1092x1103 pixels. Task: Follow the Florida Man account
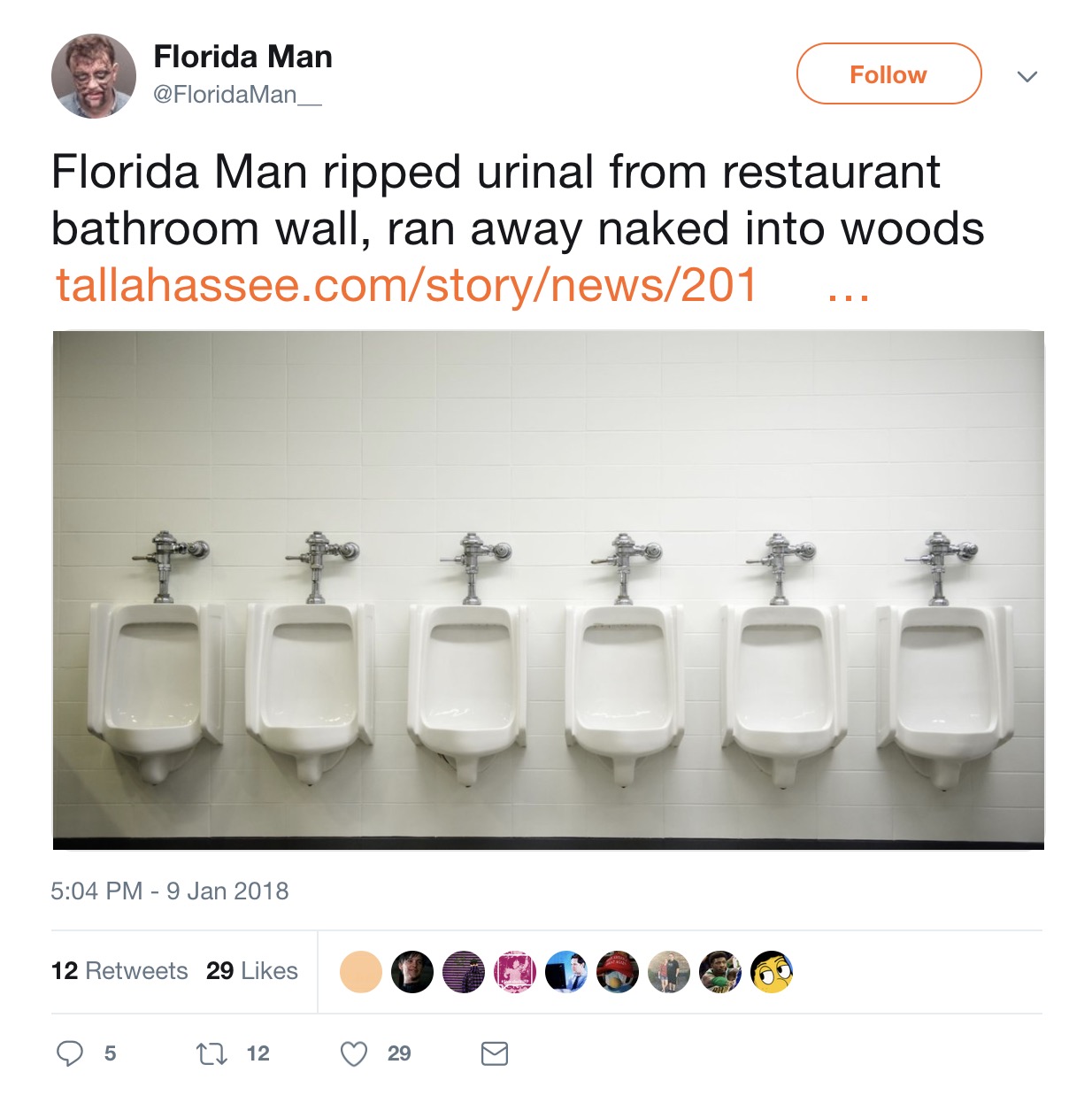[888, 74]
